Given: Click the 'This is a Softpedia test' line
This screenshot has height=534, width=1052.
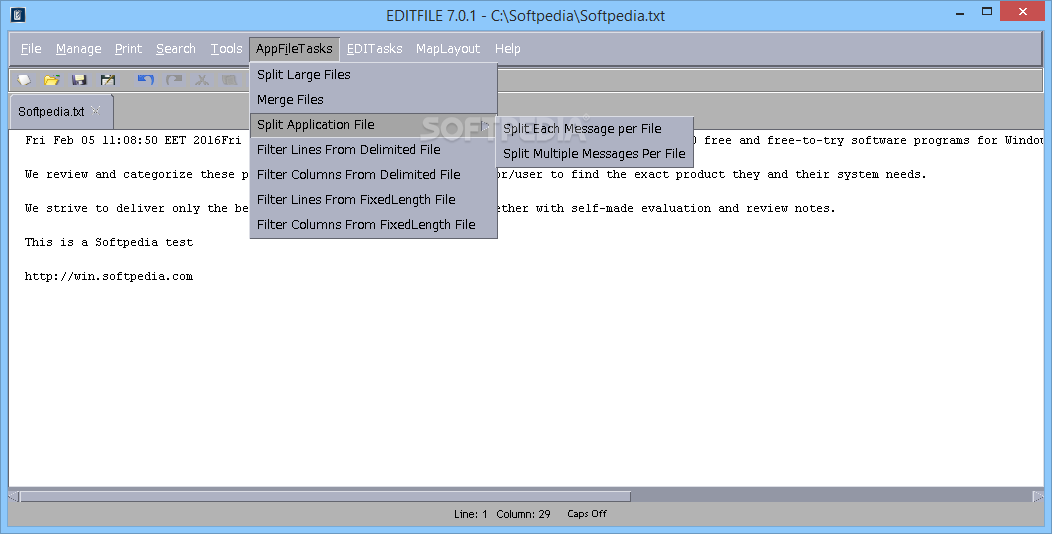Looking at the screenshot, I should 109,242.
